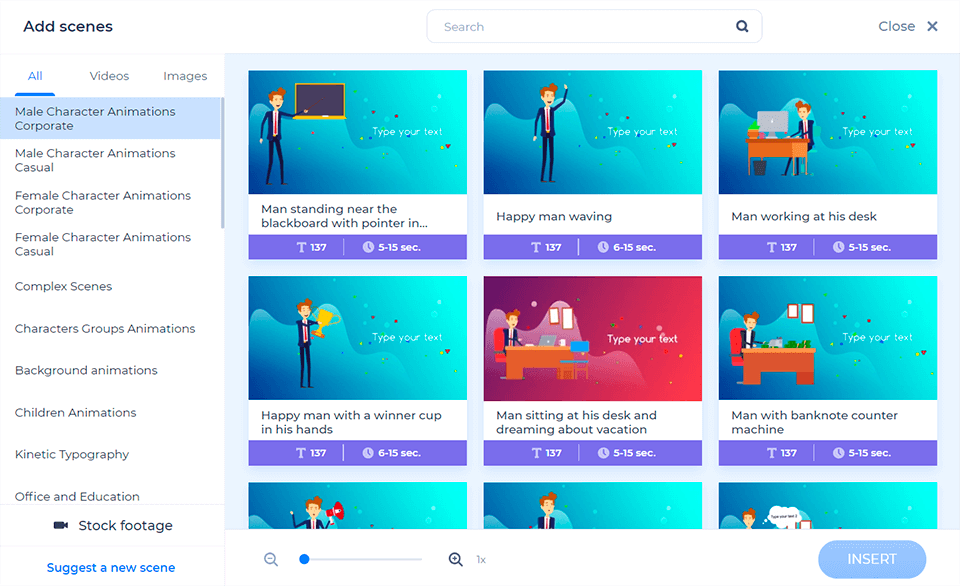Open the Kinetic Typography category

pyautogui.click(x=72, y=454)
